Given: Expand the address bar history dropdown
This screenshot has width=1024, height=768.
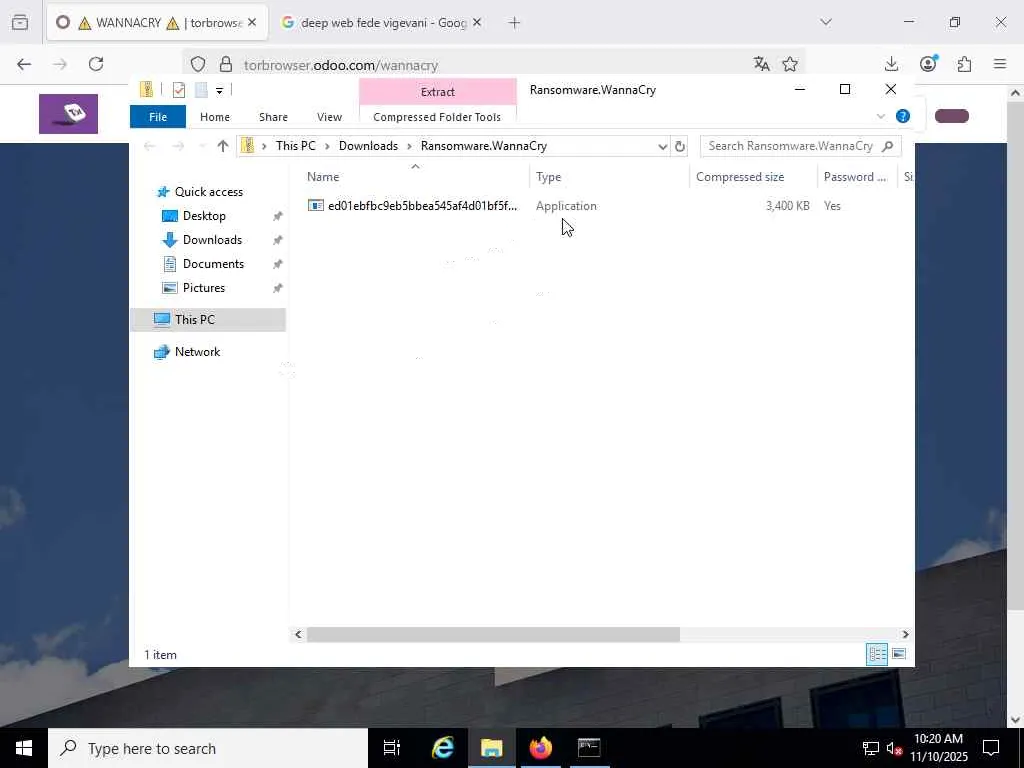Looking at the screenshot, I should (x=662, y=146).
